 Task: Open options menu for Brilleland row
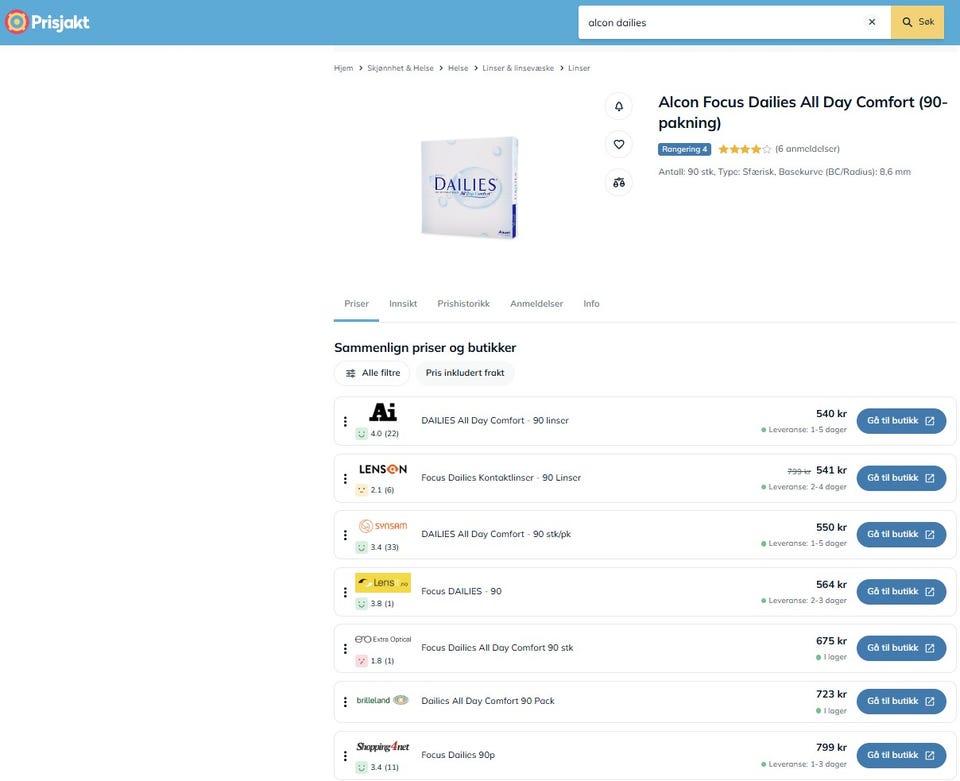[345, 701]
